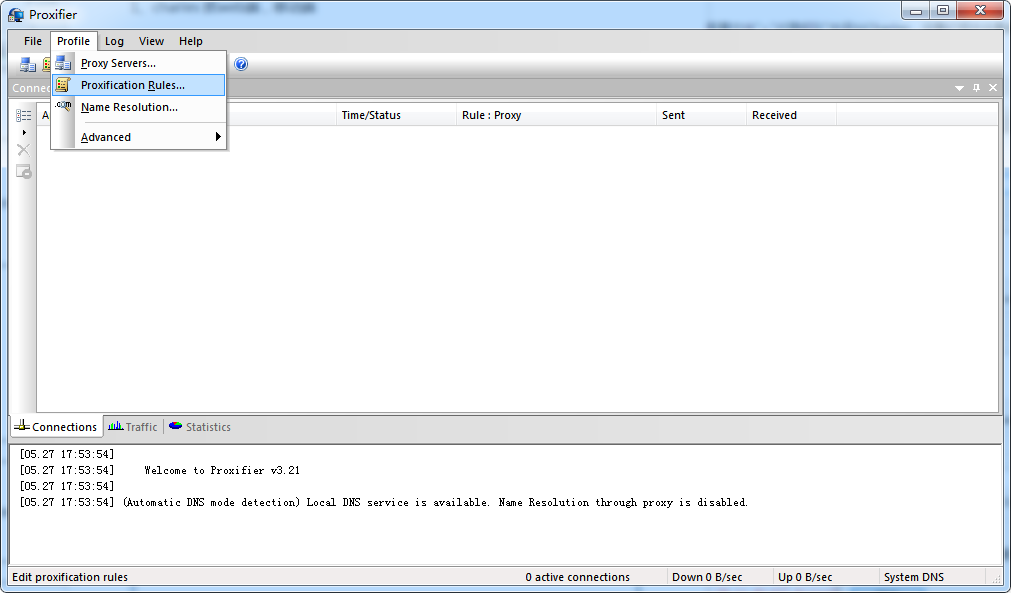Click the small expand arrow under list icon
Image resolution: width=1011 pixels, height=593 pixels.
point(24,133)
